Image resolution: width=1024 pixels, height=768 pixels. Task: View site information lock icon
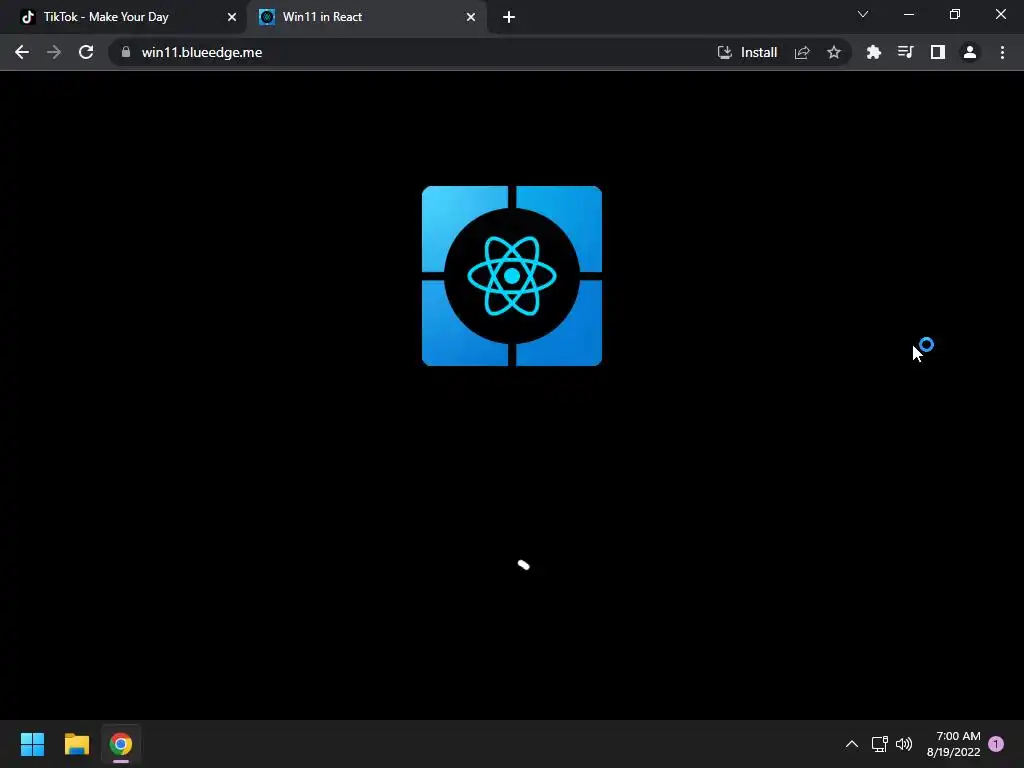point(126,52)
